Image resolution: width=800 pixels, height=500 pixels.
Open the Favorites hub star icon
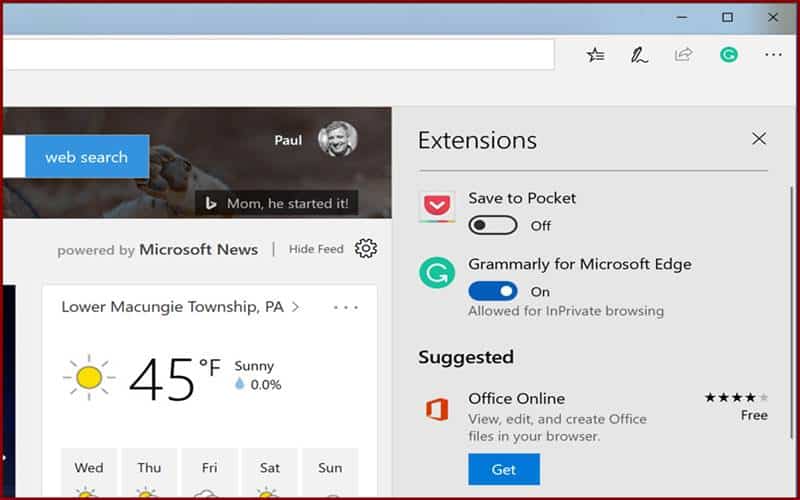(595, 55)
